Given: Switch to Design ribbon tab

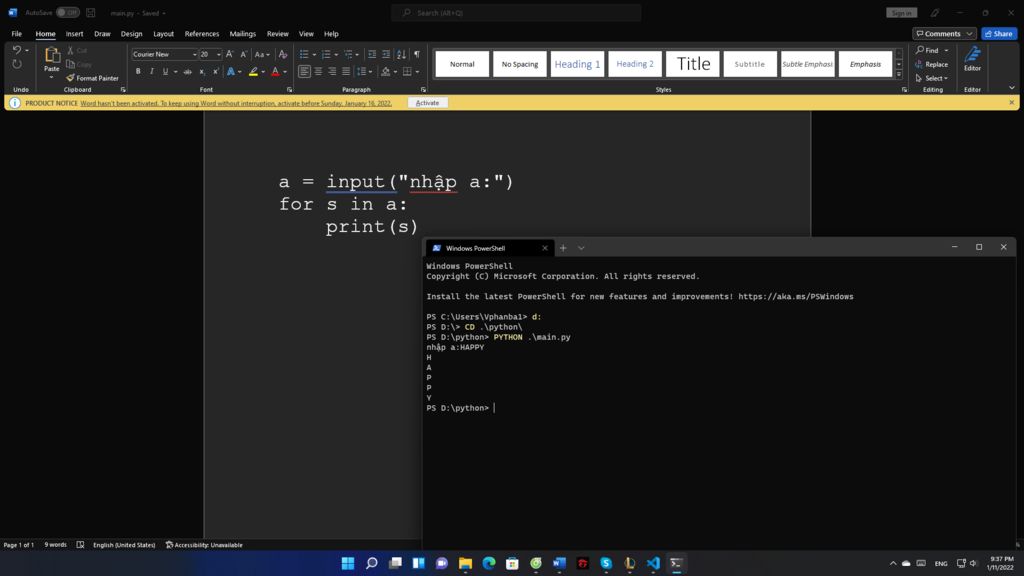Looking at the screenshot, I should coord(131,33).
